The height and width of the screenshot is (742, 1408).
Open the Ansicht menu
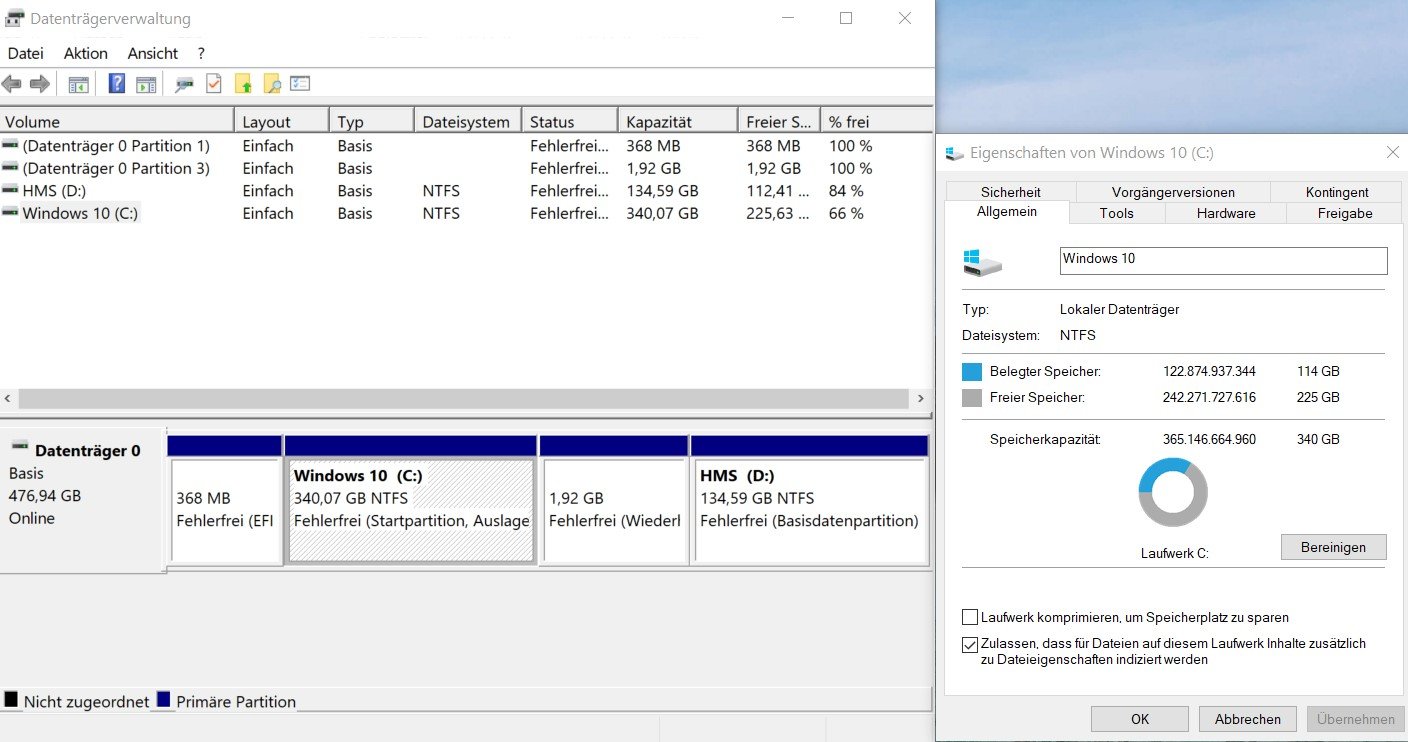[153, 53]
